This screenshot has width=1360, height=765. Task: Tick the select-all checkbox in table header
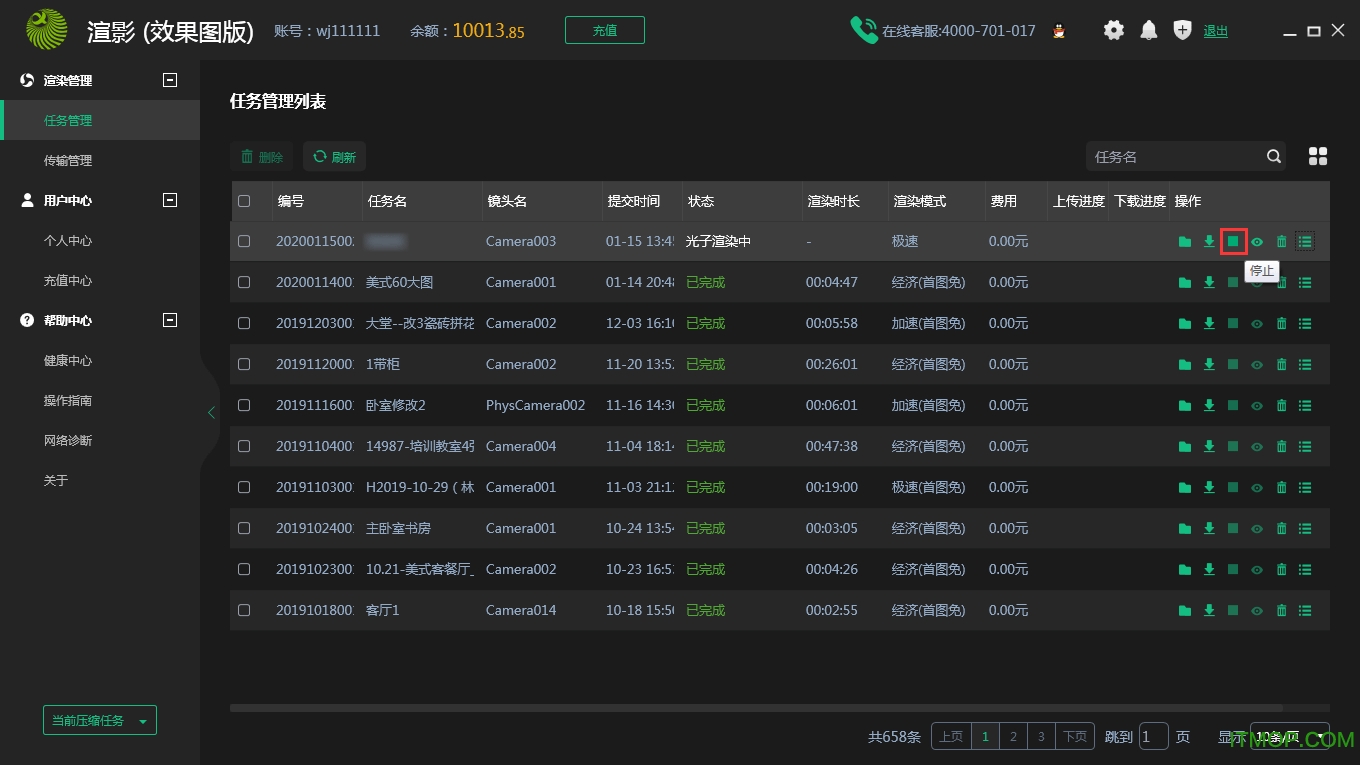tap(244, 201)
